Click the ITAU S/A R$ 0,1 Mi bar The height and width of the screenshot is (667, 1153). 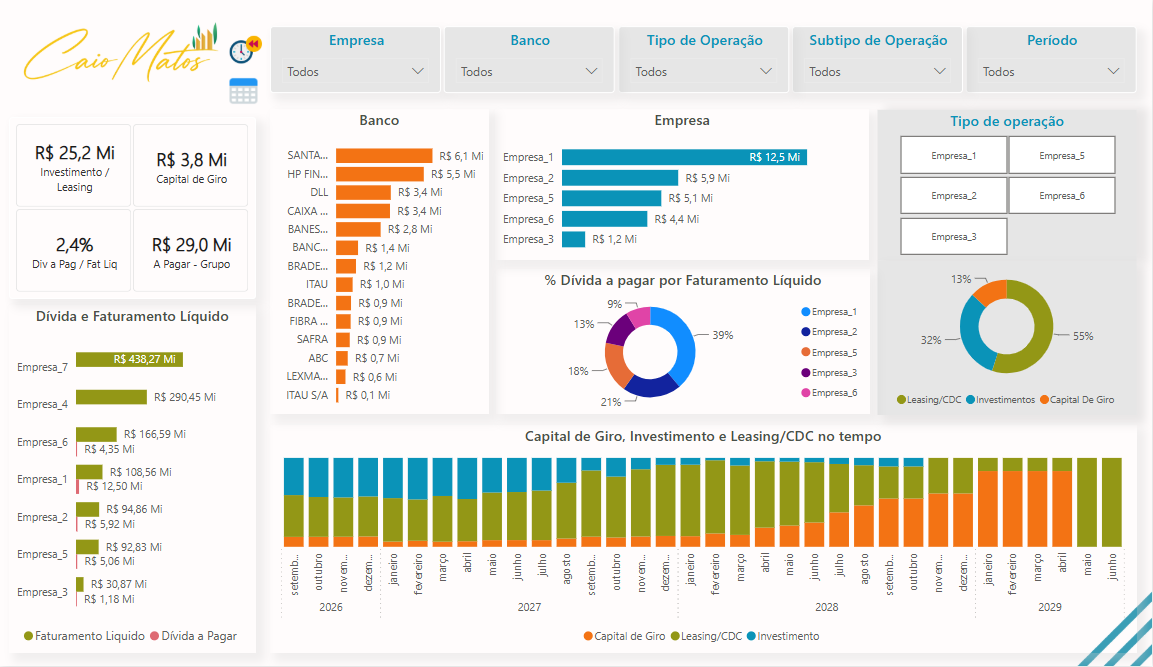pyautogui.click(x=338, y=395)
